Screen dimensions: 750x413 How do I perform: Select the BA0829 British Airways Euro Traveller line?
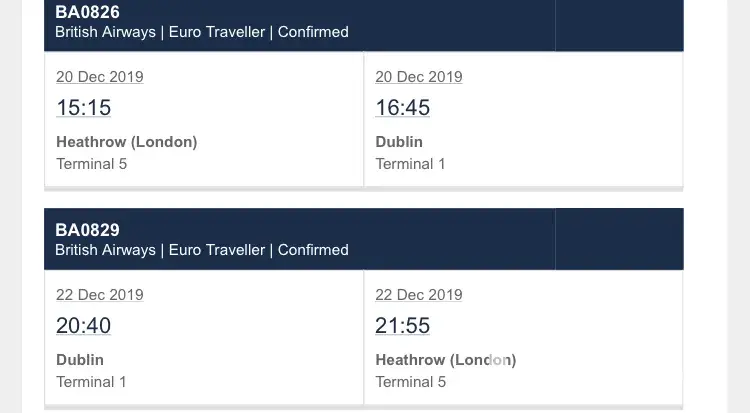click(x=201, y=250)
